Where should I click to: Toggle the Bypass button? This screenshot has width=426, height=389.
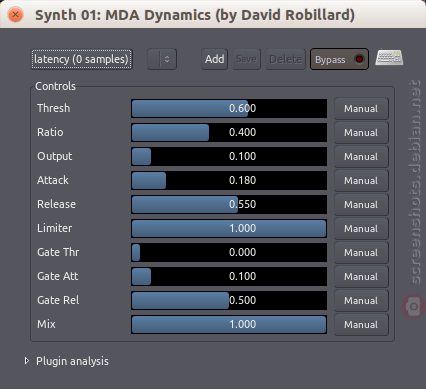click(x=339, y=59)
